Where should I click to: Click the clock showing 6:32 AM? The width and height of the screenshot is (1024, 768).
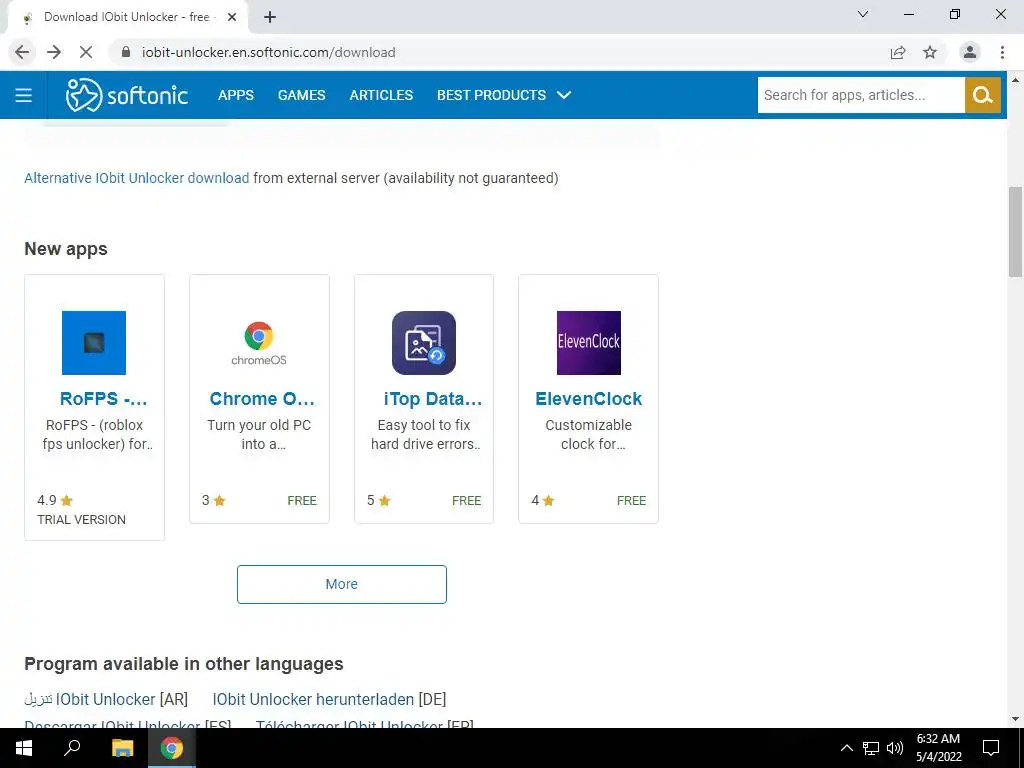point(938,739)
